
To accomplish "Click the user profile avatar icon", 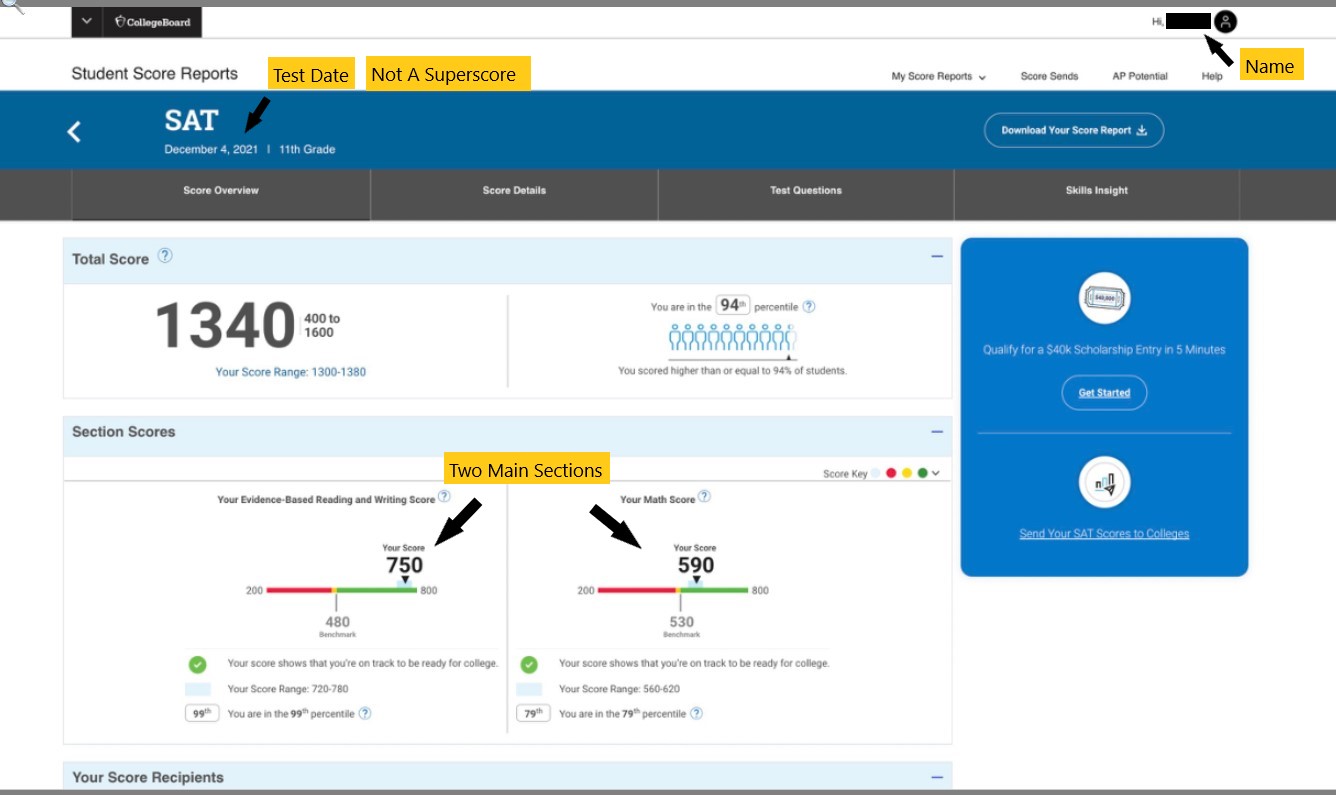I will pyautogui.click(x=1225, y=22).
